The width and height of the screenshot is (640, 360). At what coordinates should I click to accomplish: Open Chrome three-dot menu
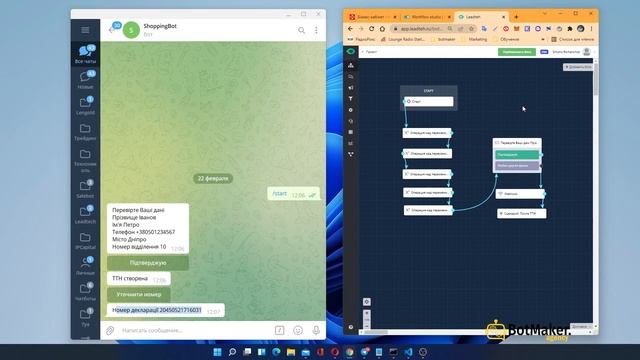click(591, 29)
